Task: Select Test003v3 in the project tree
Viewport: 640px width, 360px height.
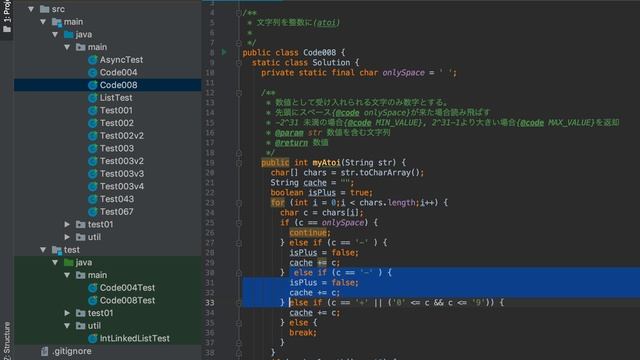Action: point(122,173)
